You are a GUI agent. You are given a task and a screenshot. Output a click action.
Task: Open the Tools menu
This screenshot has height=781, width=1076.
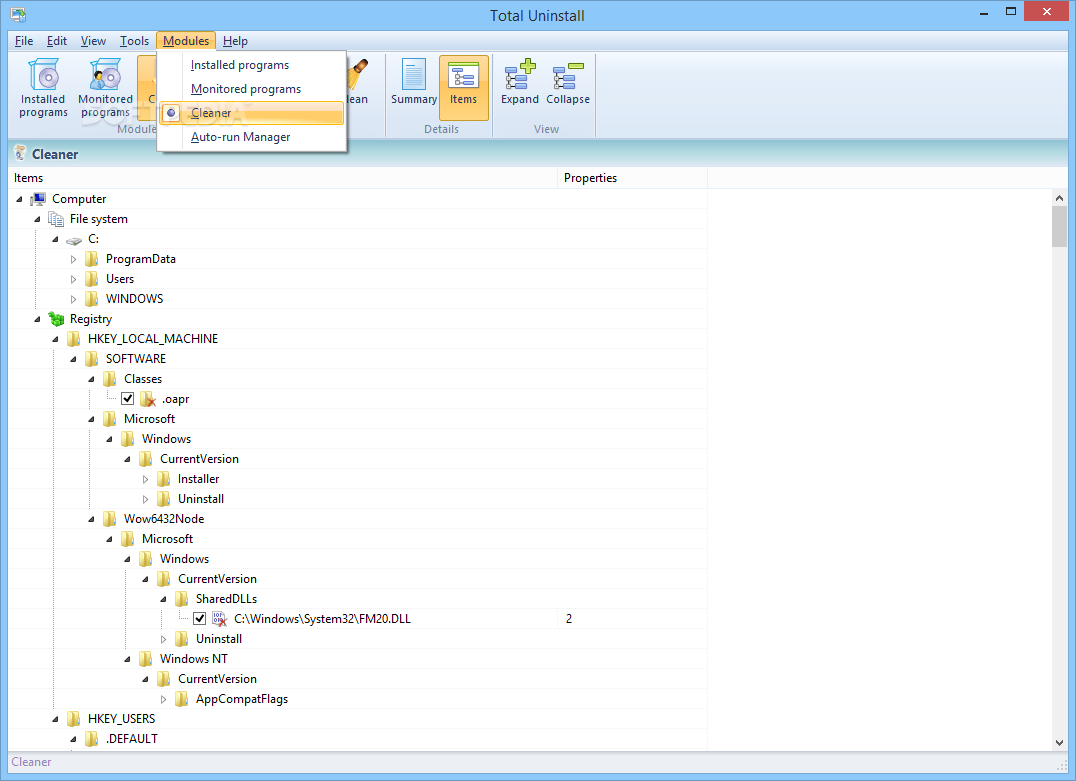[x=134, y=40]
